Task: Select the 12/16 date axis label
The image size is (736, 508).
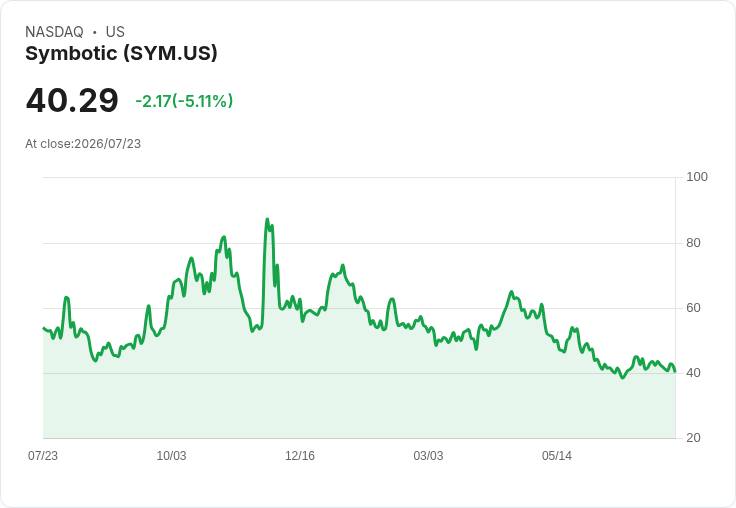Action: pyautogui.click(x=300, y=456)
